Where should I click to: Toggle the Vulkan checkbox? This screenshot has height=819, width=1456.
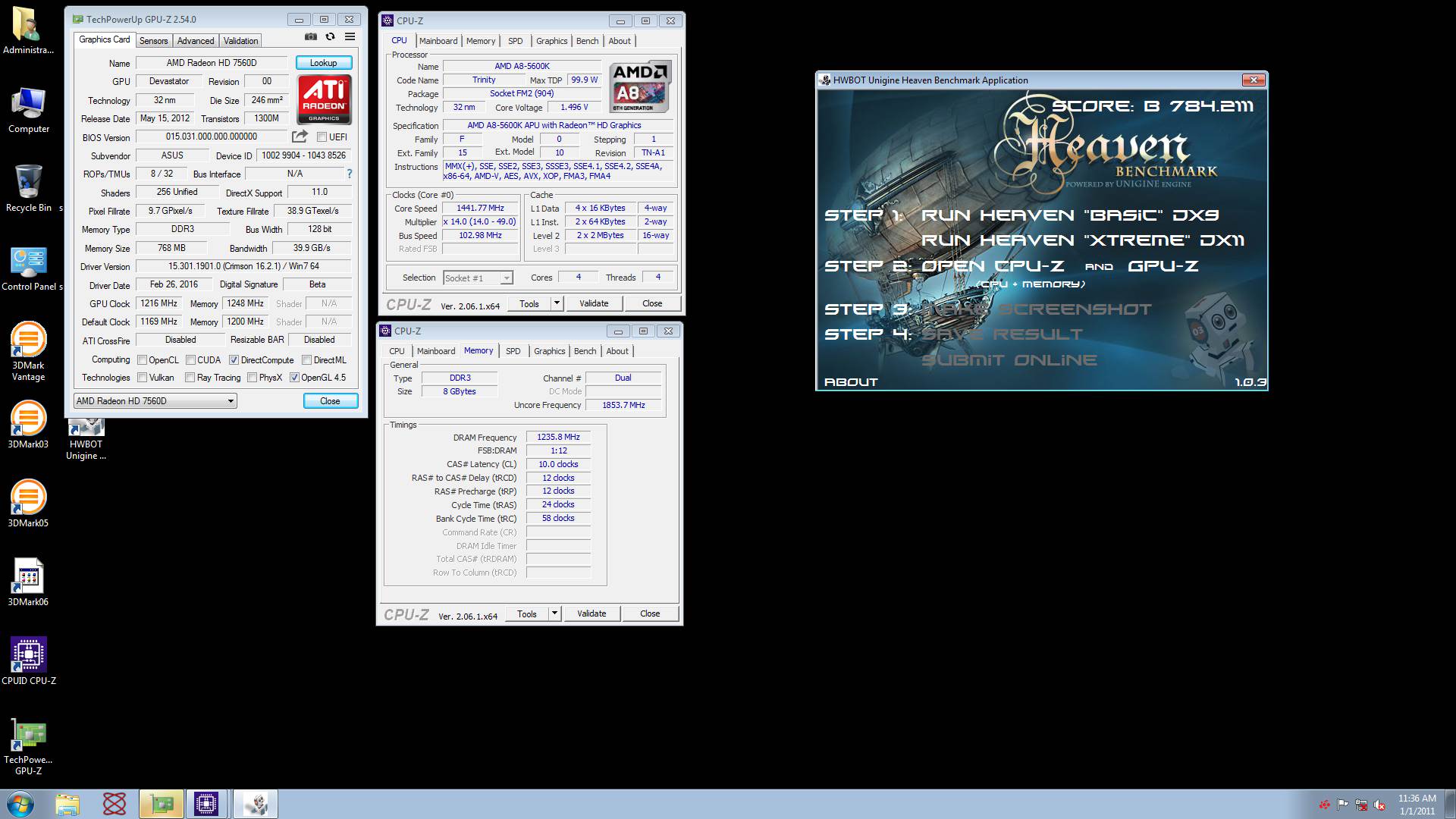pos(142,378)
